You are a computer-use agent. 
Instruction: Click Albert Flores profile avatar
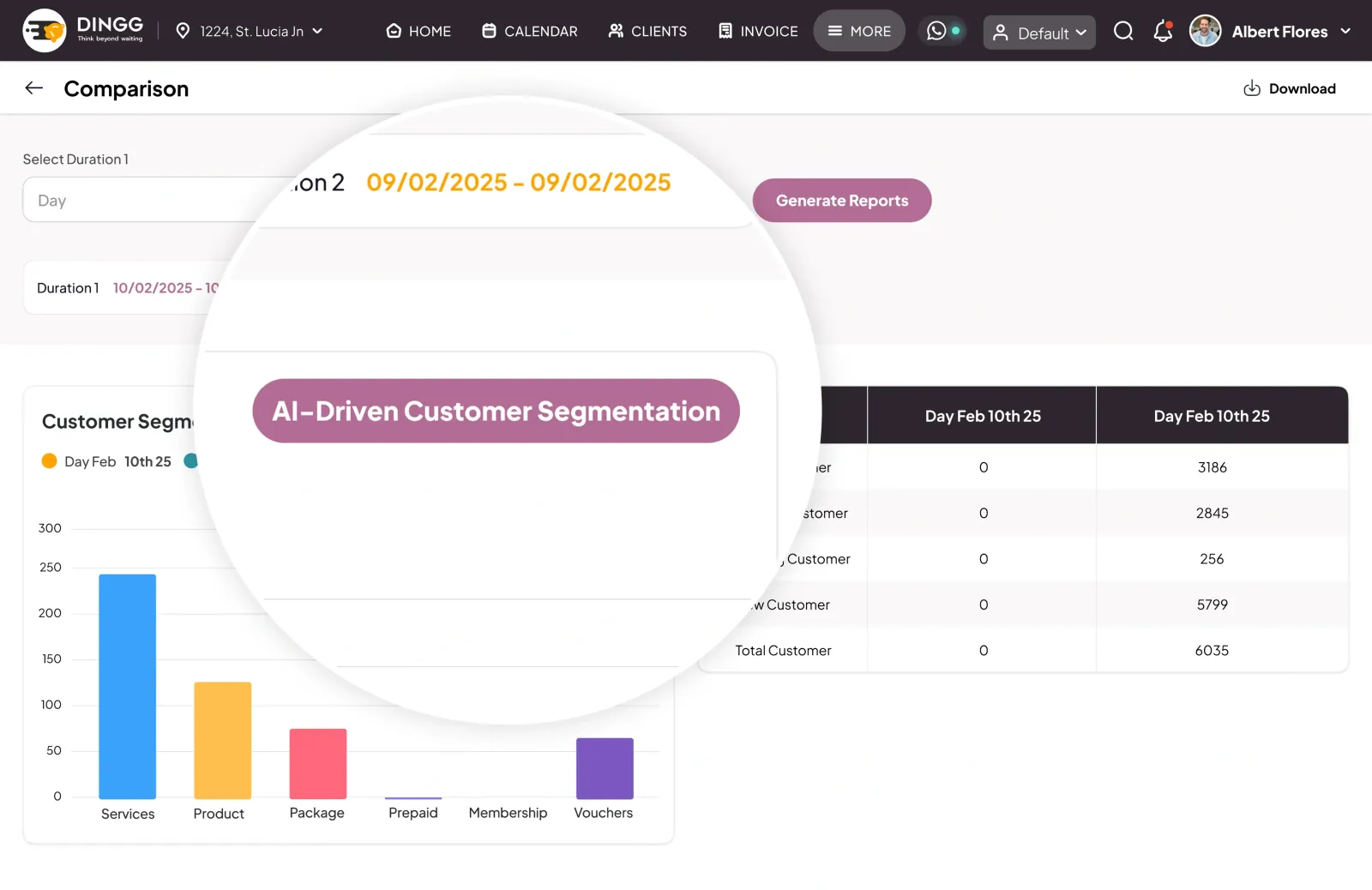click(1205, 31)
